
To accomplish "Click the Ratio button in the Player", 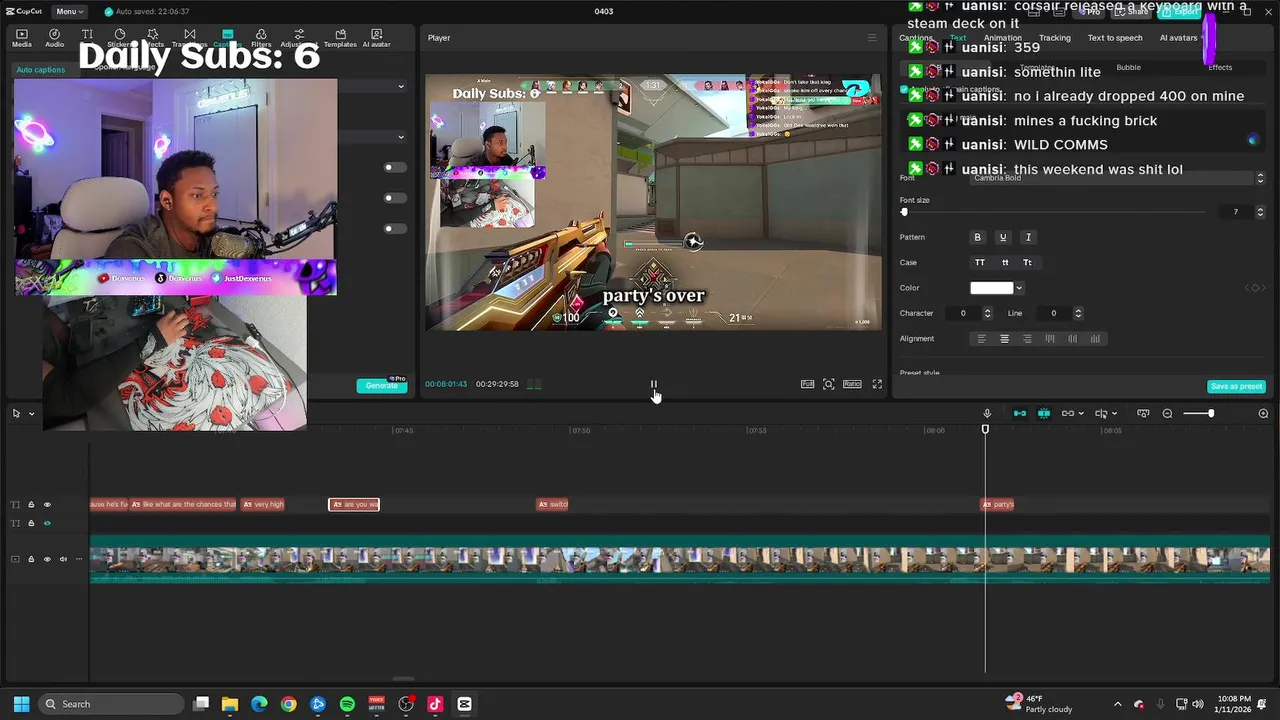I will [x=852, y=384].
